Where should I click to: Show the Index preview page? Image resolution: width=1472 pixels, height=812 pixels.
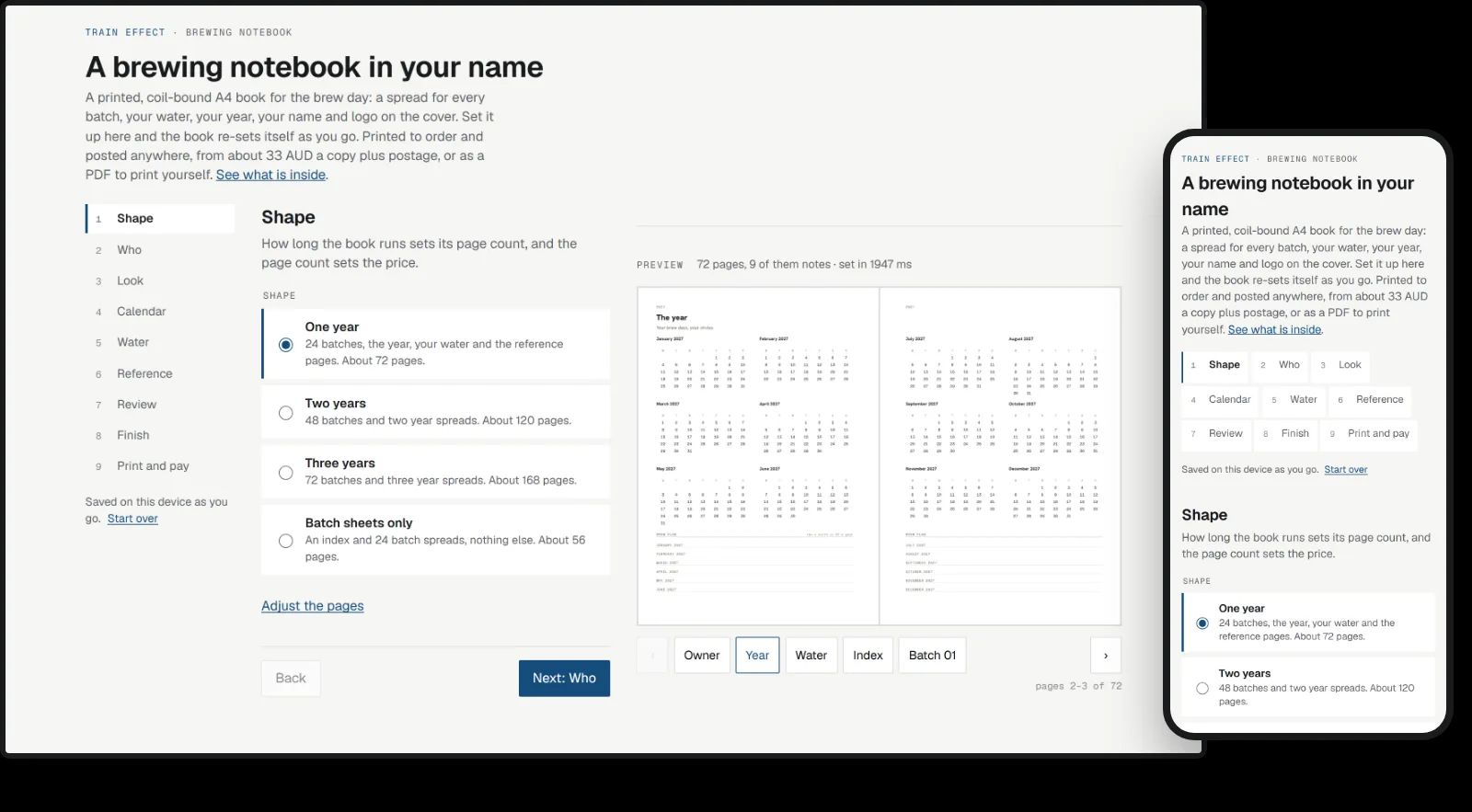[x=868, y=656]
